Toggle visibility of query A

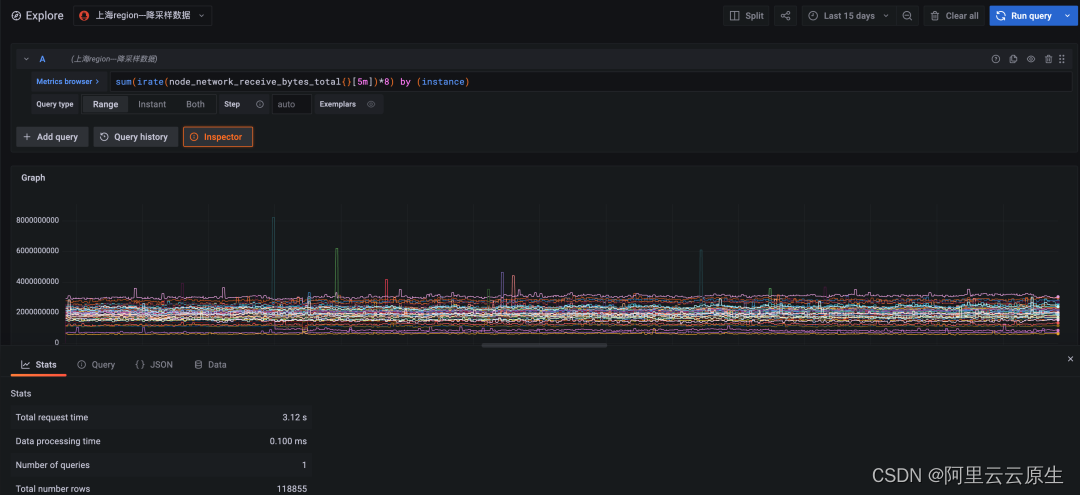click(1031, 59)
